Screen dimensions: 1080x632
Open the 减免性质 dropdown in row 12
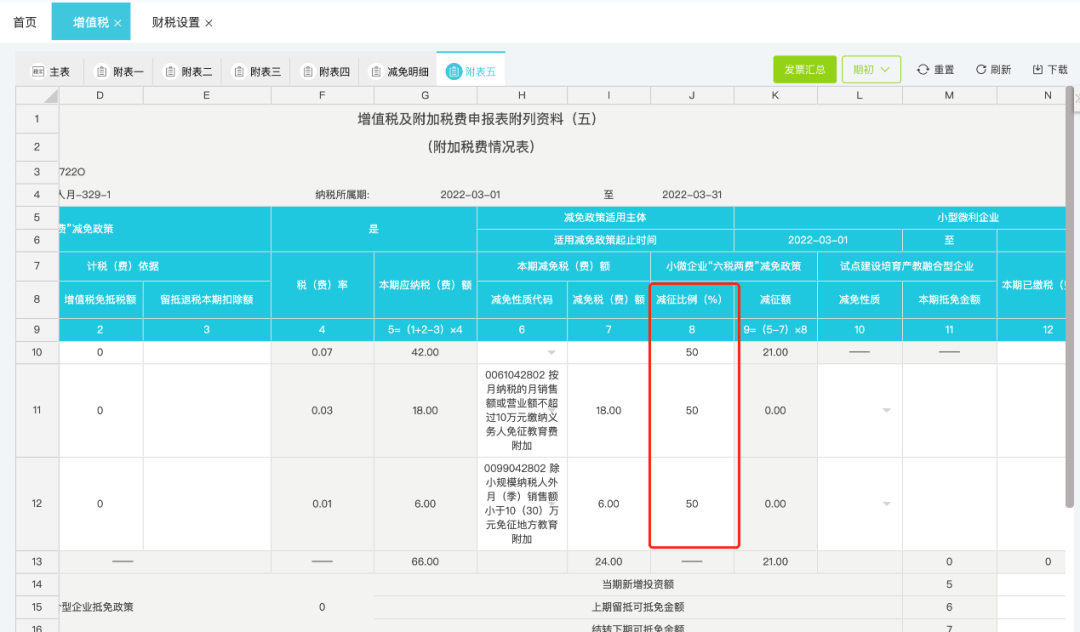click(x=886, y=504)
